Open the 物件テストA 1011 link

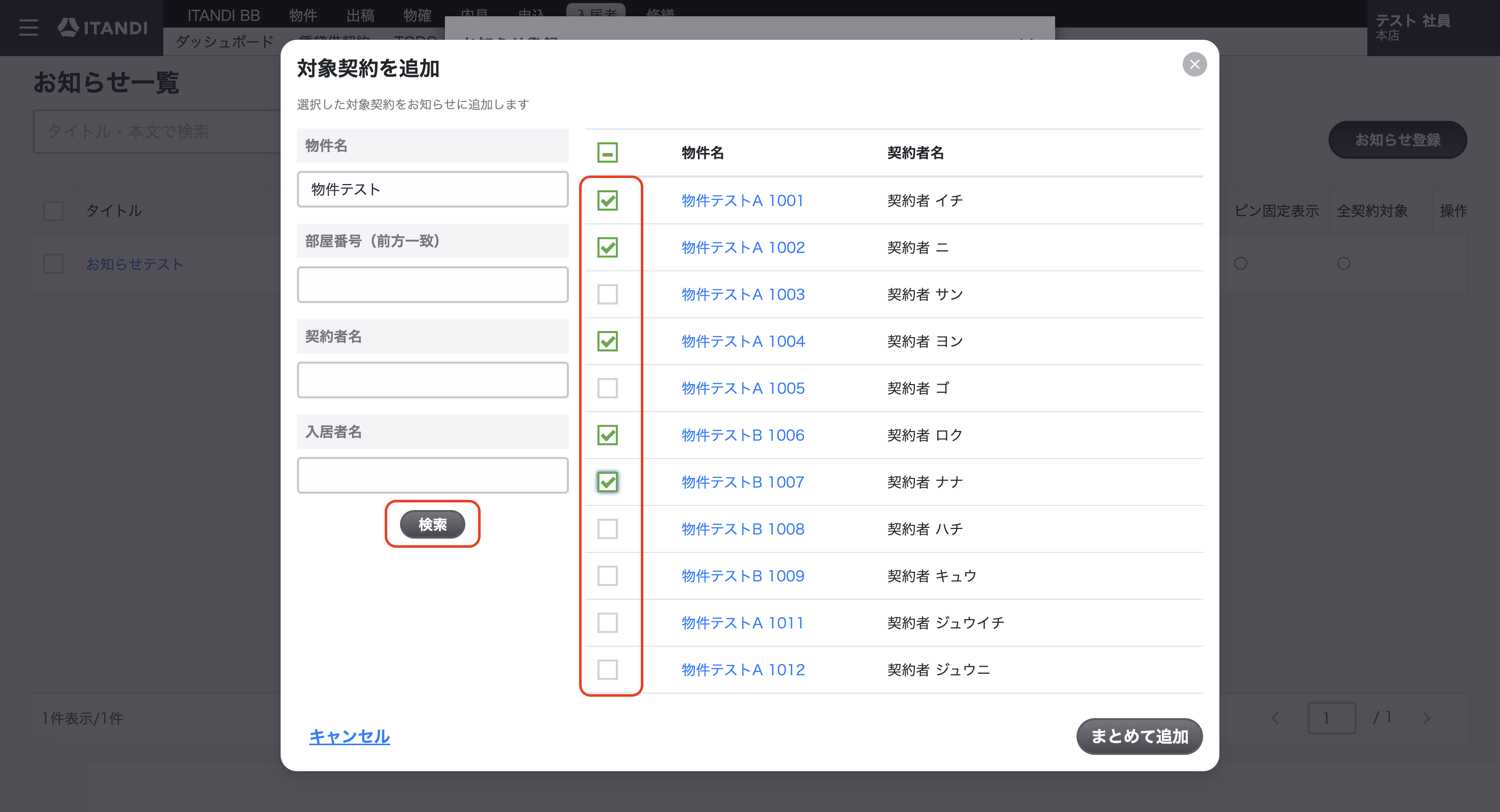742,623
